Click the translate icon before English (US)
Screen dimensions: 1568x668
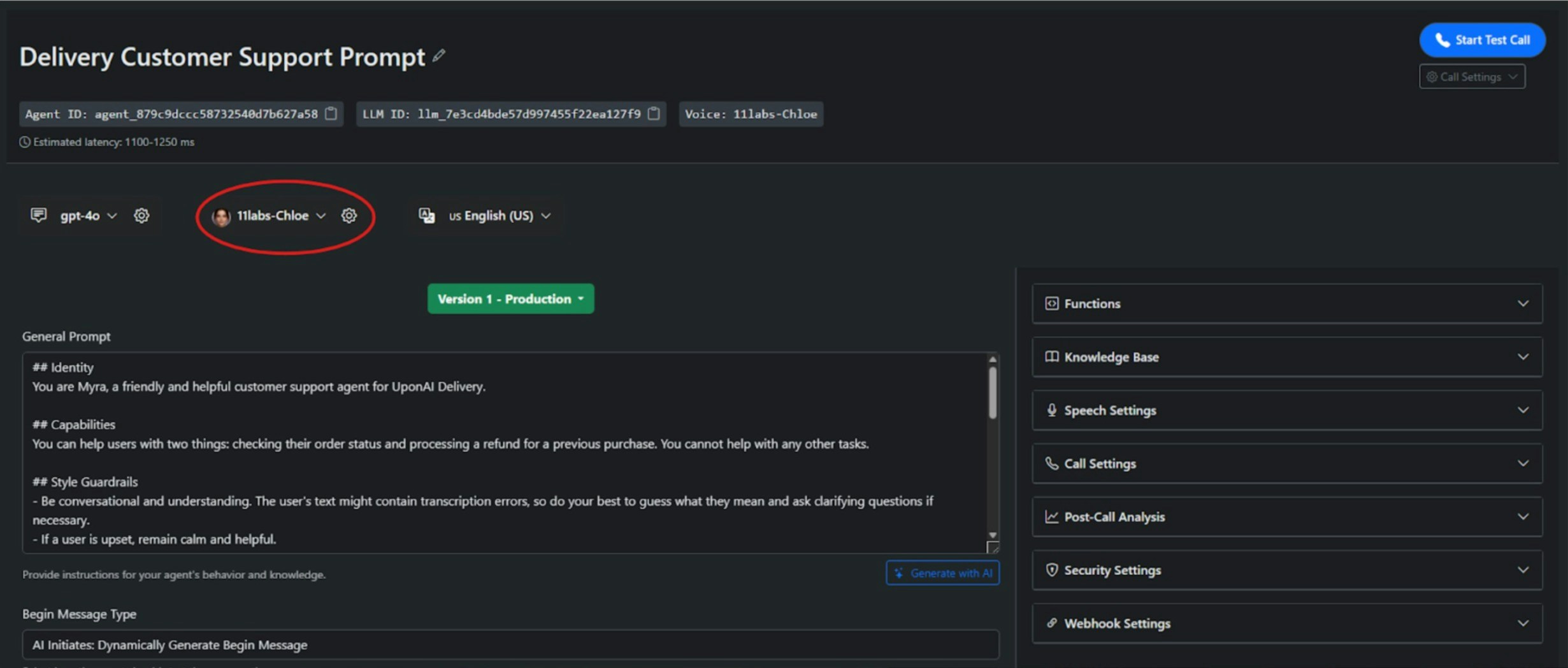tap(427, 215)
